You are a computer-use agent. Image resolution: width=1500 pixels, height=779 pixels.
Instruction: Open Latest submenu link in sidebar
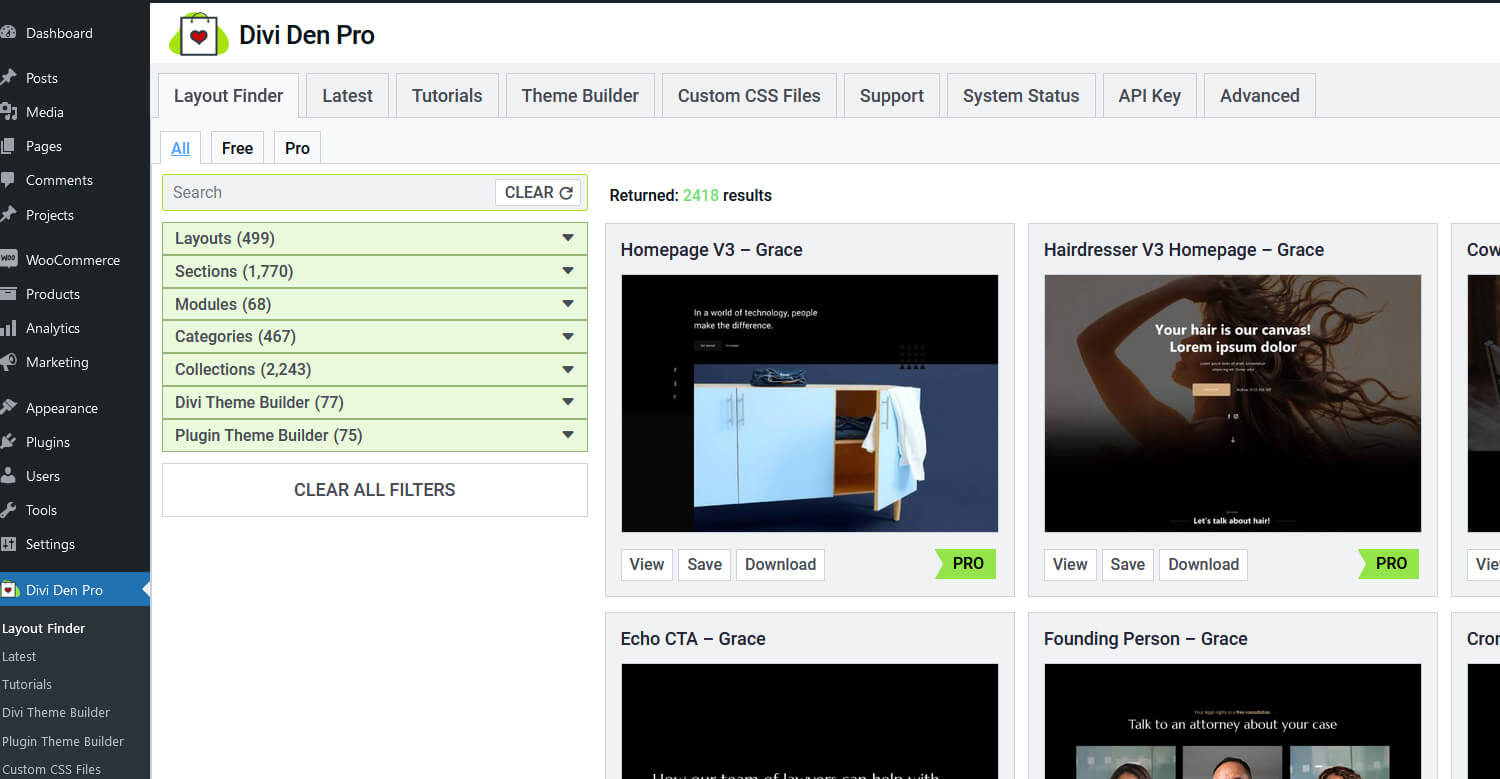(19, 656)
